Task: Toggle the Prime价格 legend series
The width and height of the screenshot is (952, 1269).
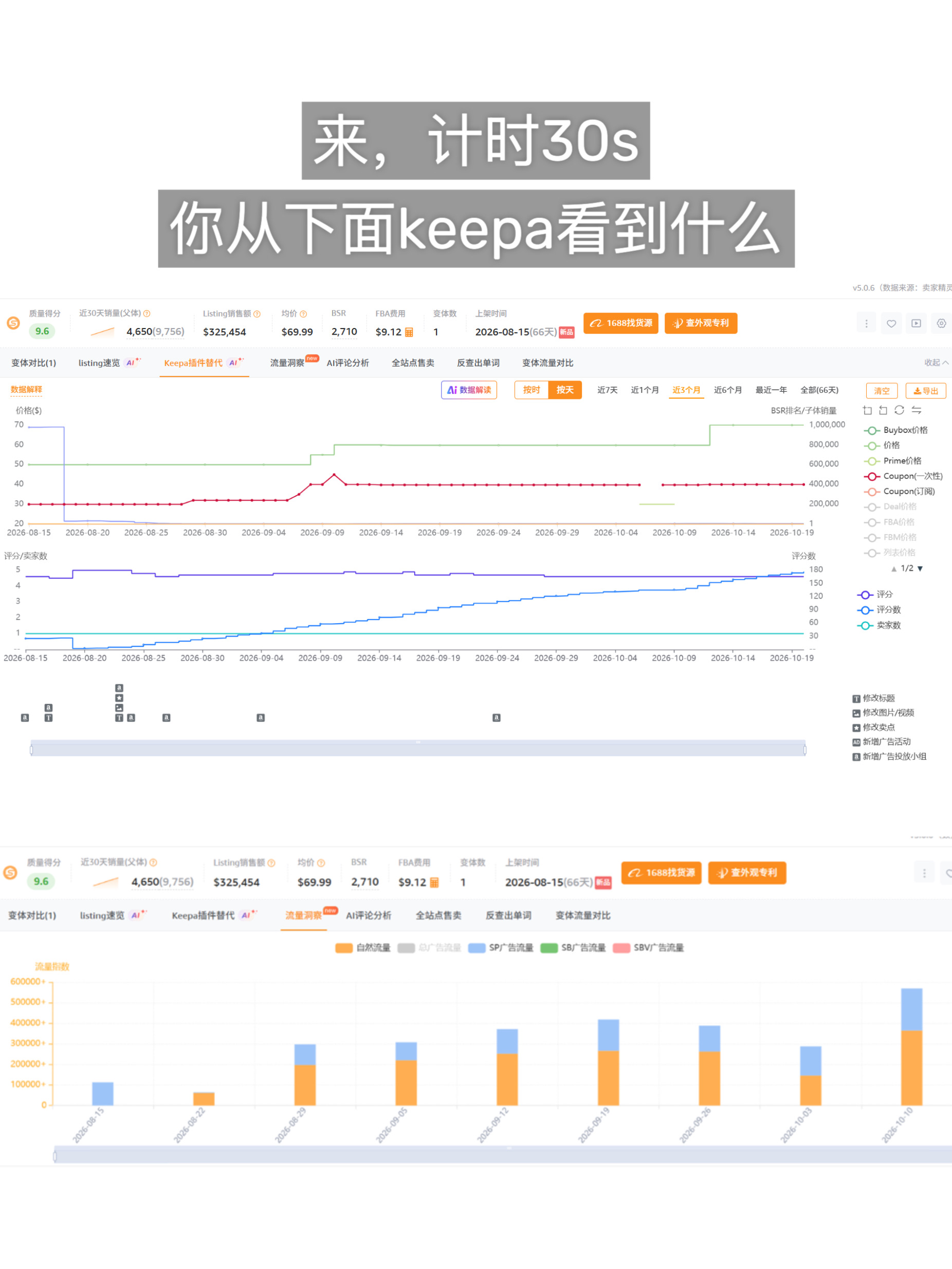Action: (x=893, y=461)
